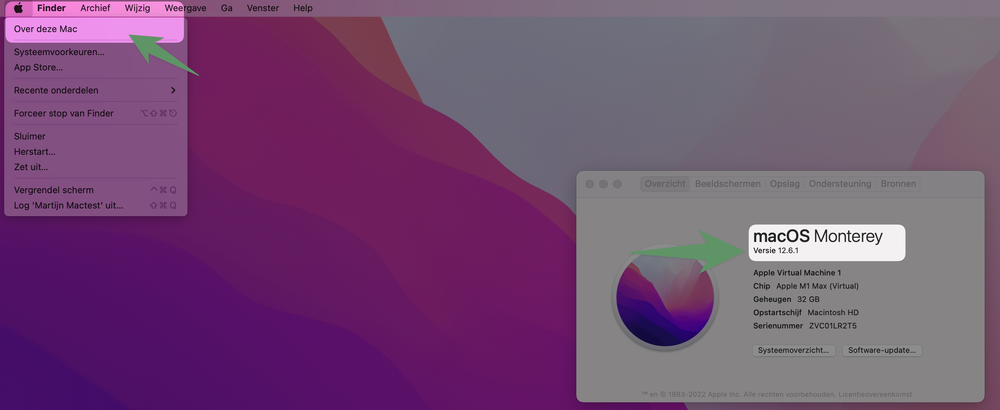Open the Archief menu
The image size is (1000, 410).
95,8
